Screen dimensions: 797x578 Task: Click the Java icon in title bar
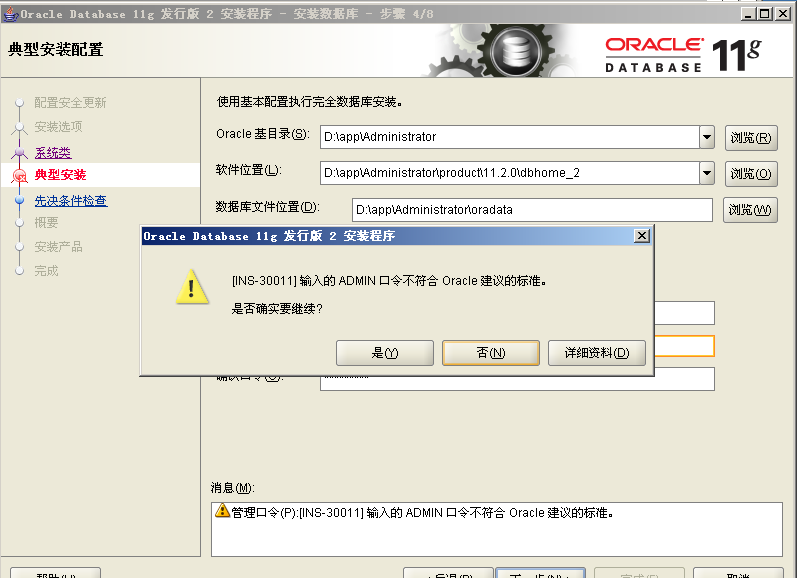(x=10, y=13)
